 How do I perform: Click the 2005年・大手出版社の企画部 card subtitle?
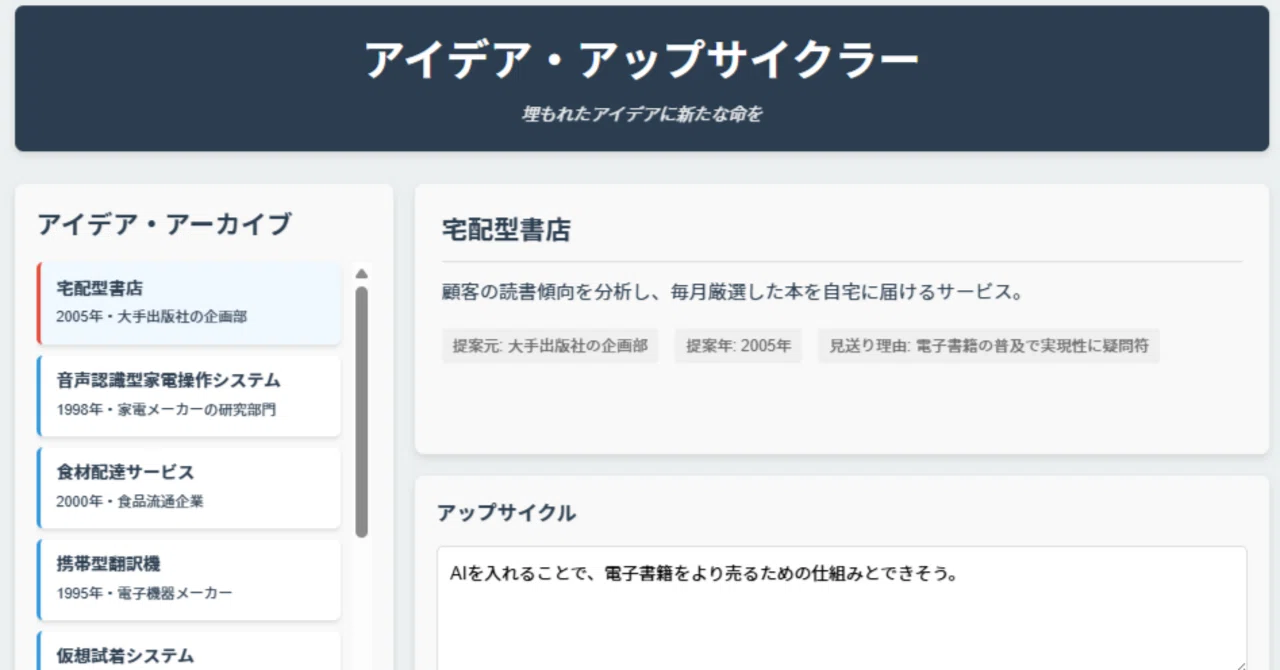click(x=152, y=317)
